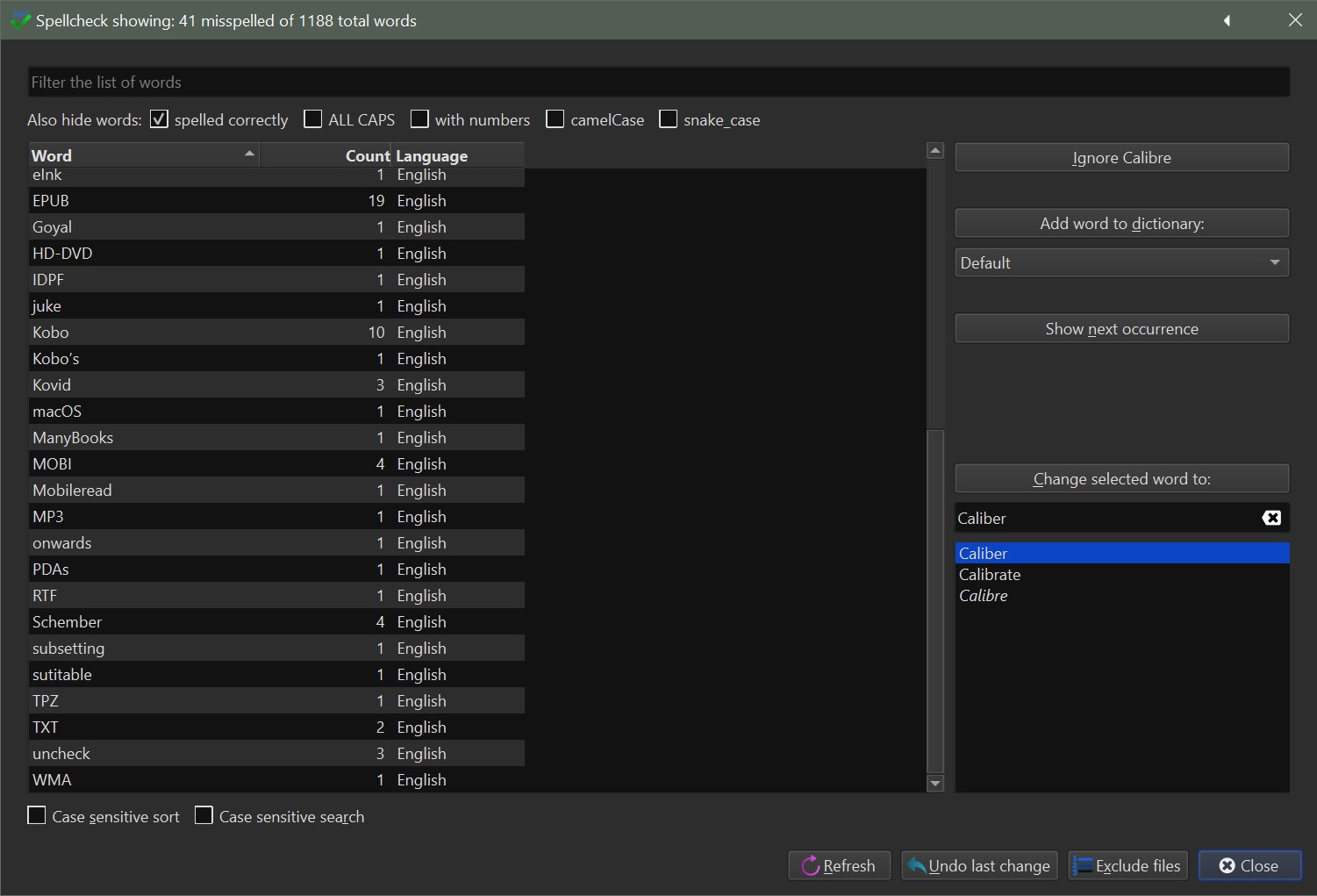
Task: Select the ManyBooks row
Action: pos(276,438)
